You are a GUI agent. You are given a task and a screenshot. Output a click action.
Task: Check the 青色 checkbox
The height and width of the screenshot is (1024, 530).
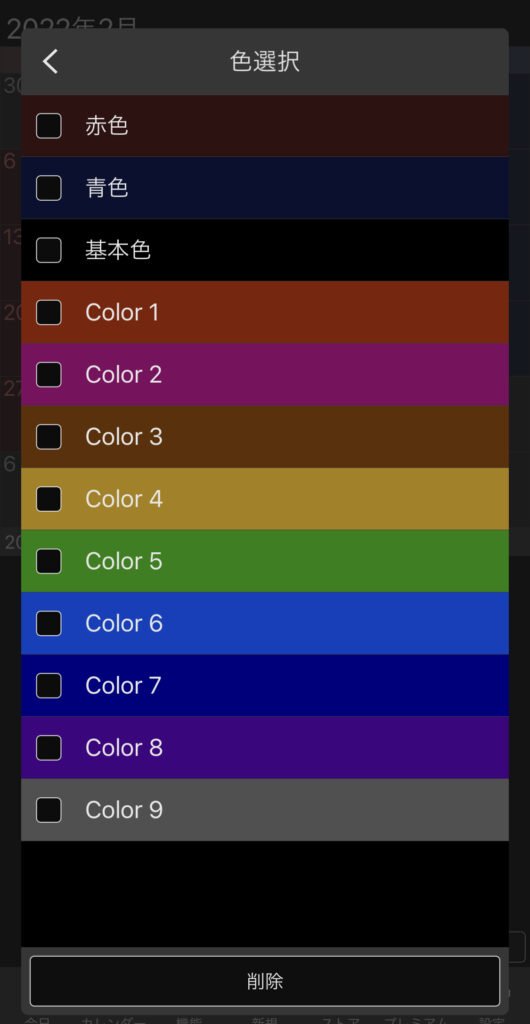(x=49, y=188)
